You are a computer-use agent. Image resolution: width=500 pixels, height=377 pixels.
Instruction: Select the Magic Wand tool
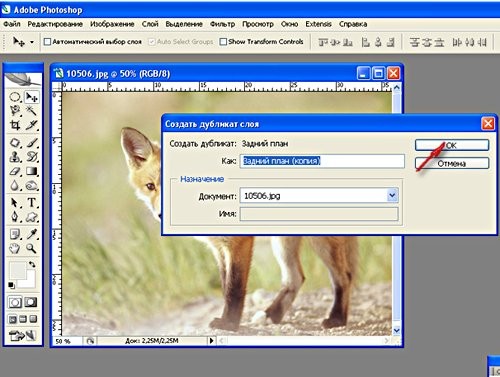pyautogui.click(x=32, y=110)
